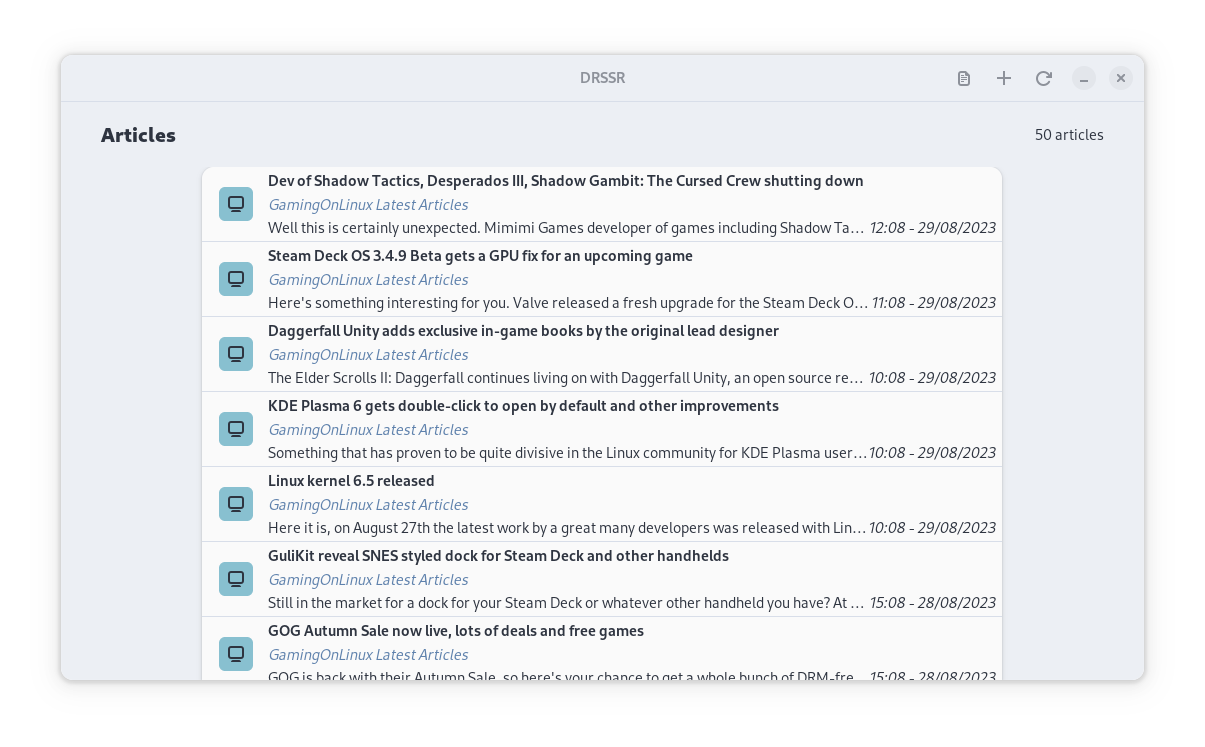Click GamingOnLinux source under KDE Plasma 6 article

(x=368, y=430)
